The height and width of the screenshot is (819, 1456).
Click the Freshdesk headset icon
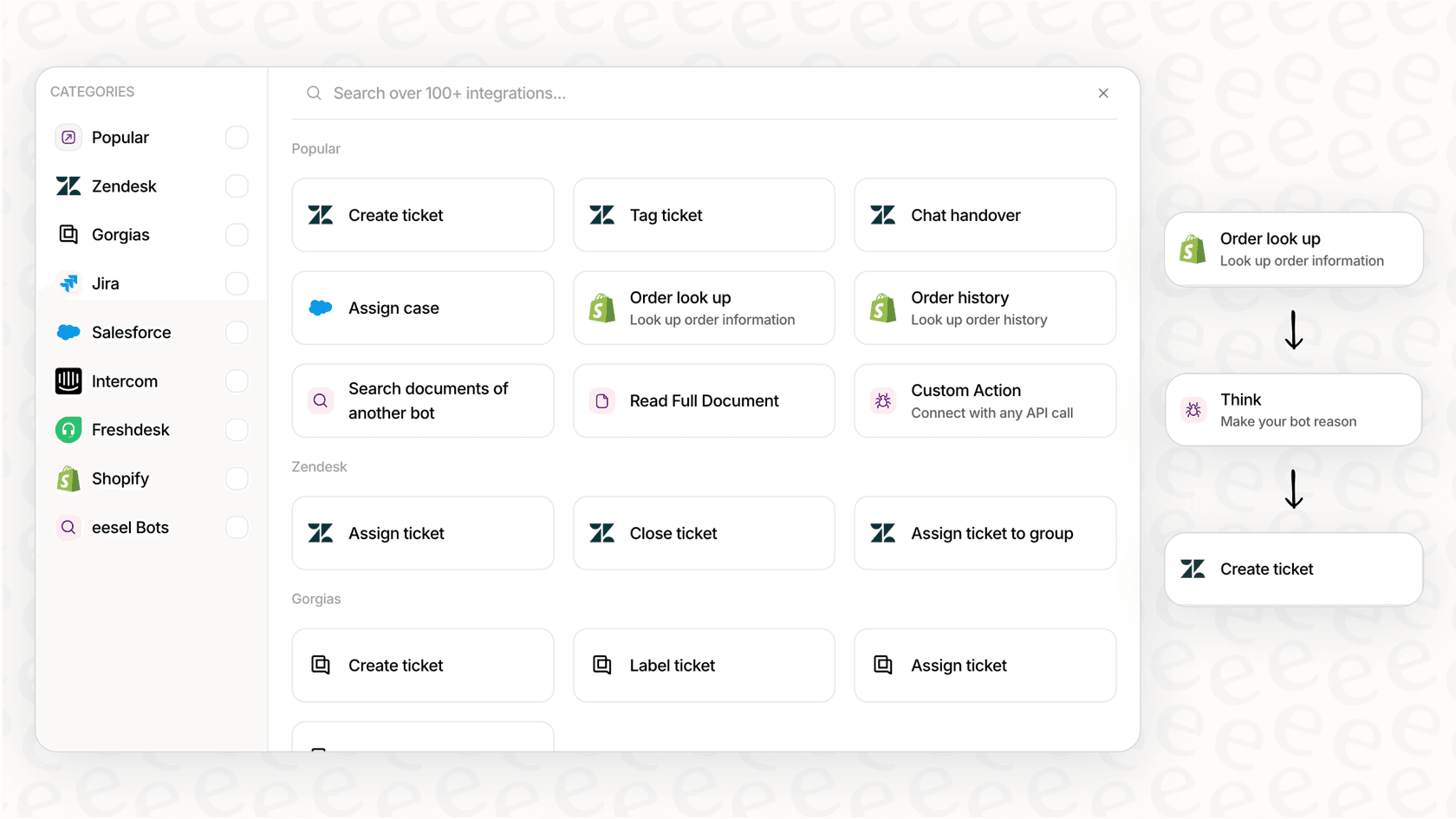click(68, 430)
